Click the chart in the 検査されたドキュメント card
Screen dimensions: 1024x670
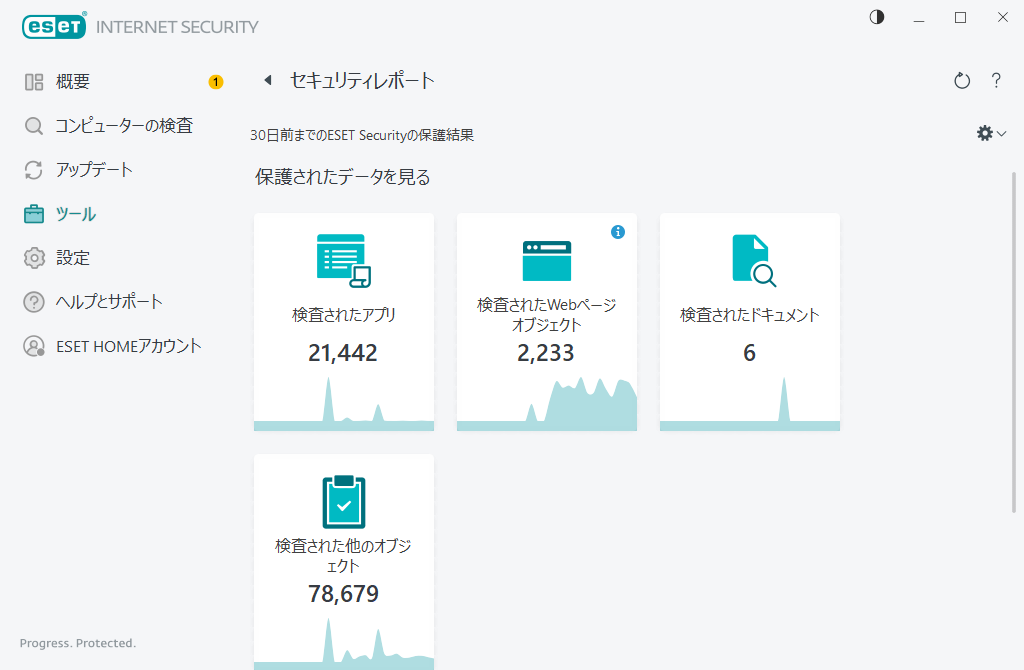point(750,403)
